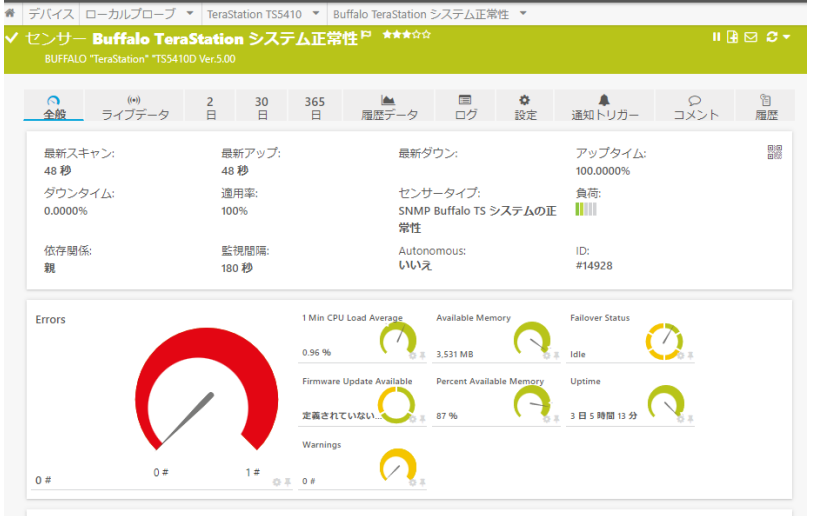This screenshot has width=813, height=516.
Task: Click the Errors red gauge
Action: 206,389
